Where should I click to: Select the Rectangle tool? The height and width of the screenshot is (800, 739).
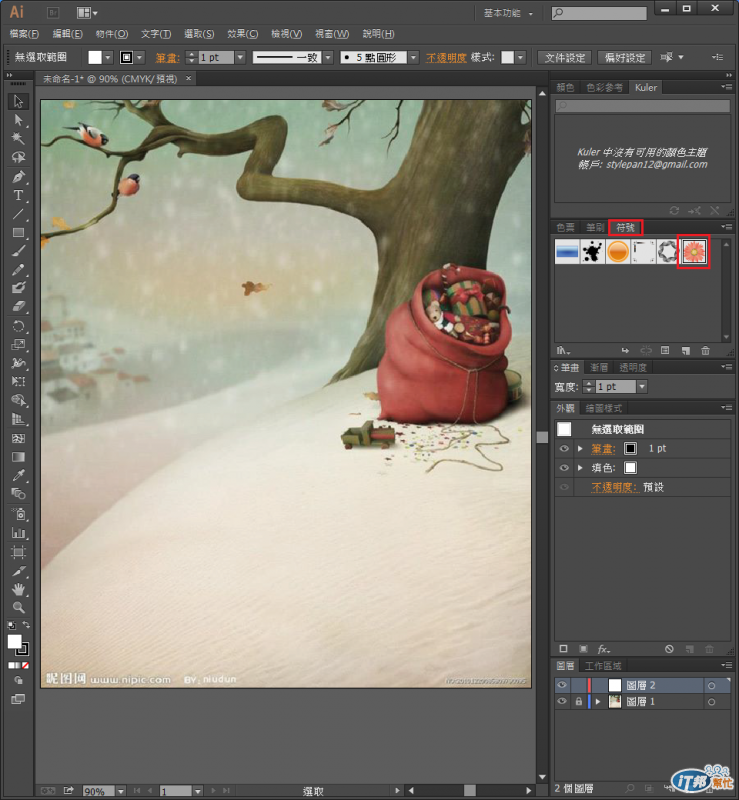click(18, 233)
